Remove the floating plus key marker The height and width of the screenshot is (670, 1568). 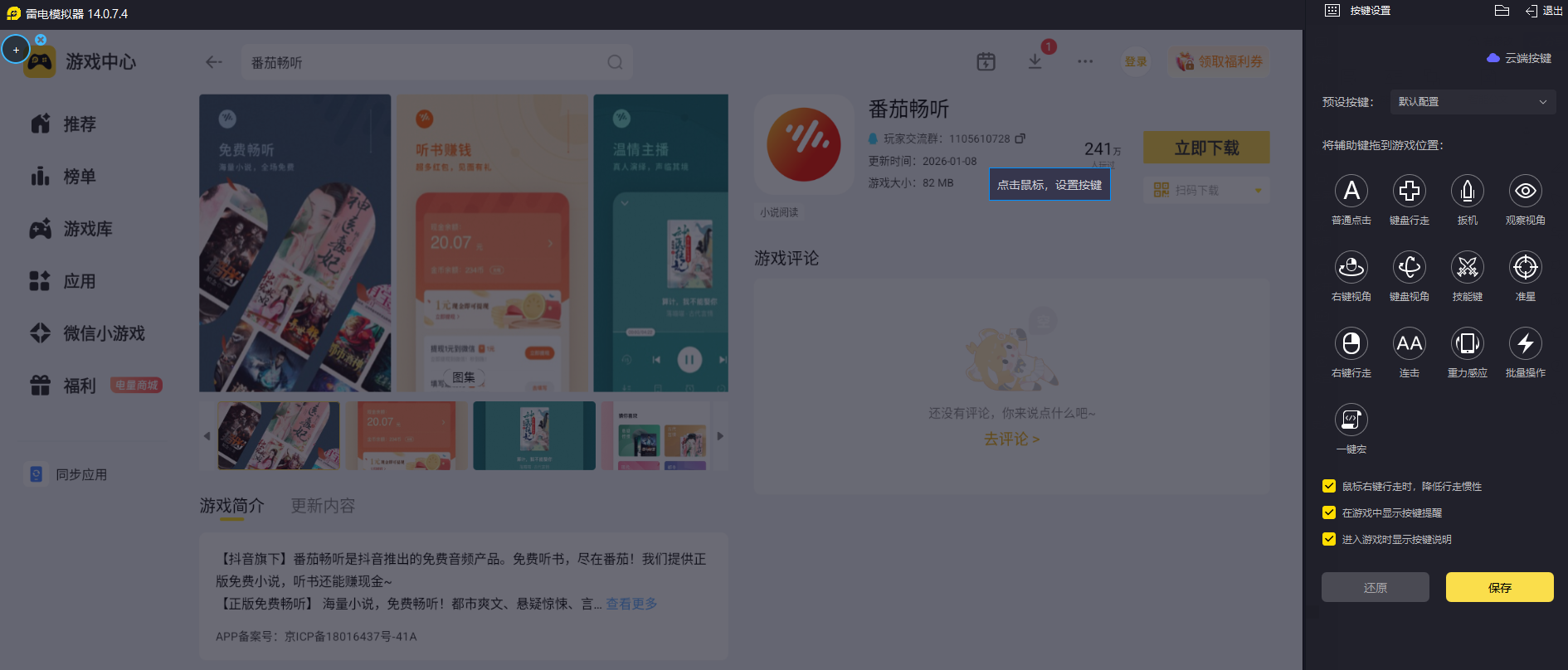[41, 39]
